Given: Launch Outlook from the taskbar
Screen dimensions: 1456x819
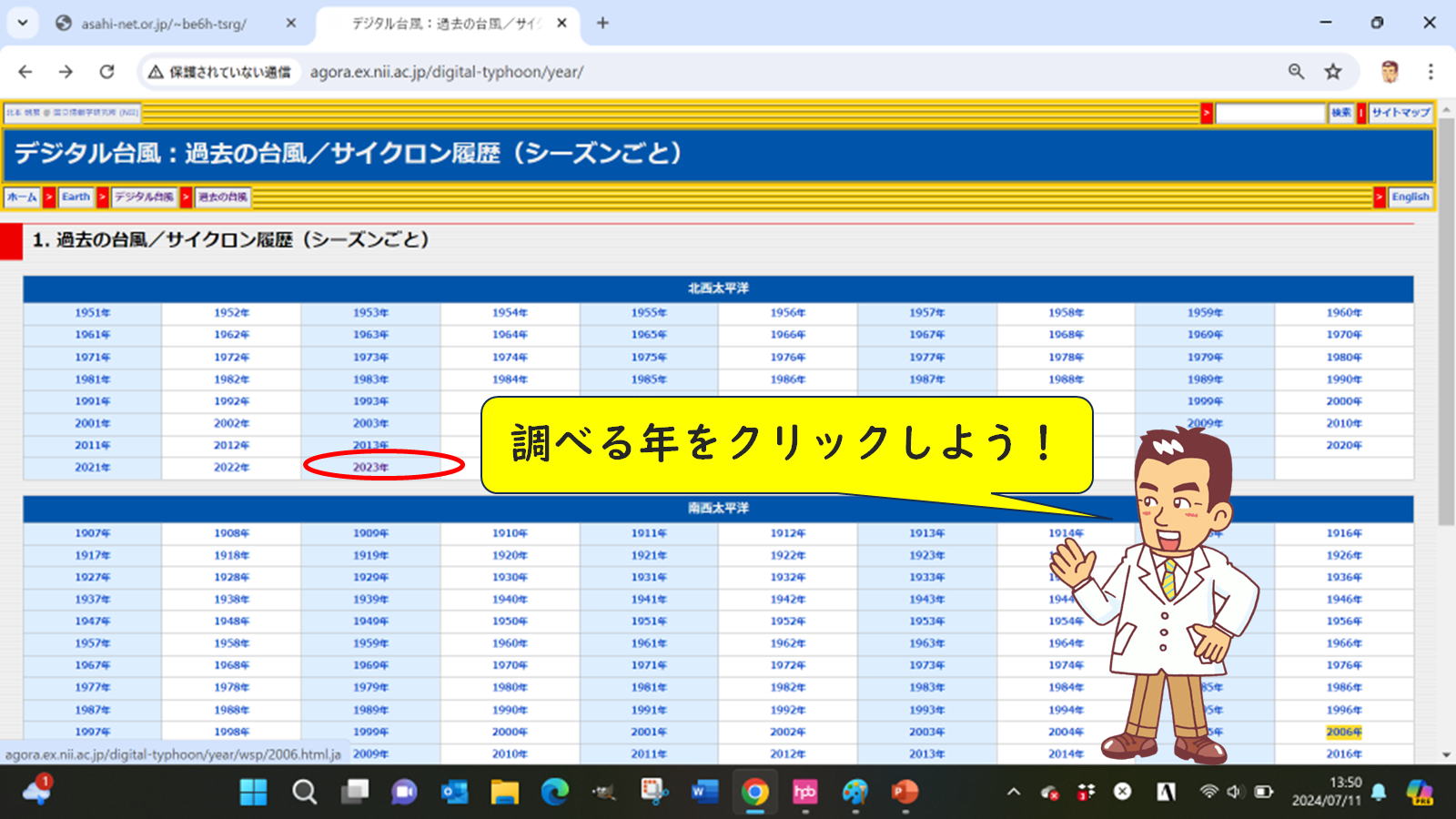Looking at the screenshot, I should [x=454, y=793].
